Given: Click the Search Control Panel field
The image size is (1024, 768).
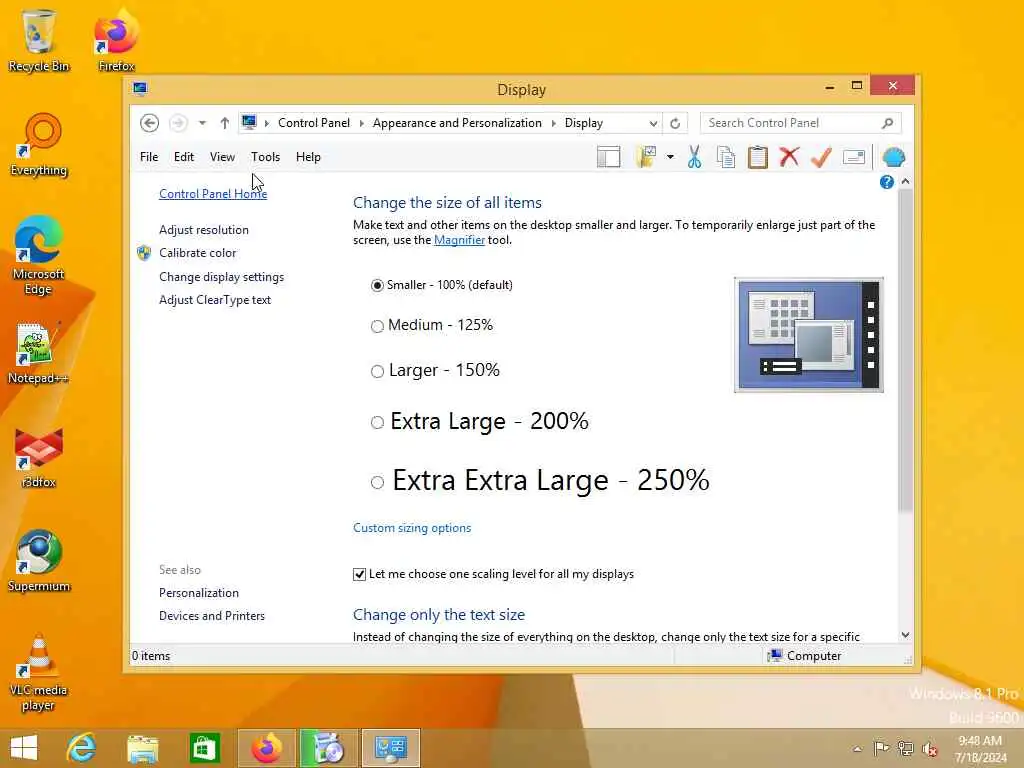Looking at the screenshot, I should click(x=801, y=123).
